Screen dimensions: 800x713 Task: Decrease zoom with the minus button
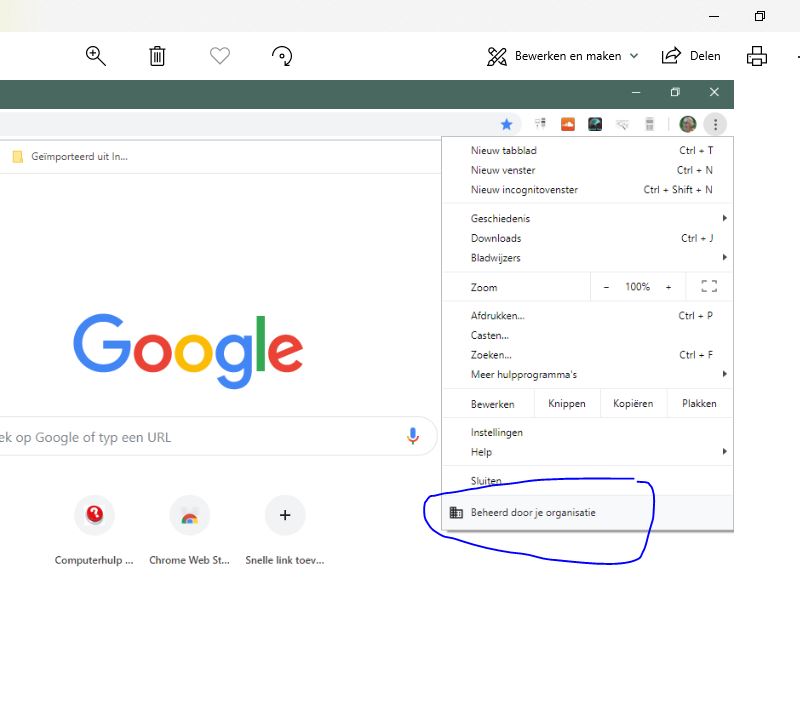(x=606, y=287)
